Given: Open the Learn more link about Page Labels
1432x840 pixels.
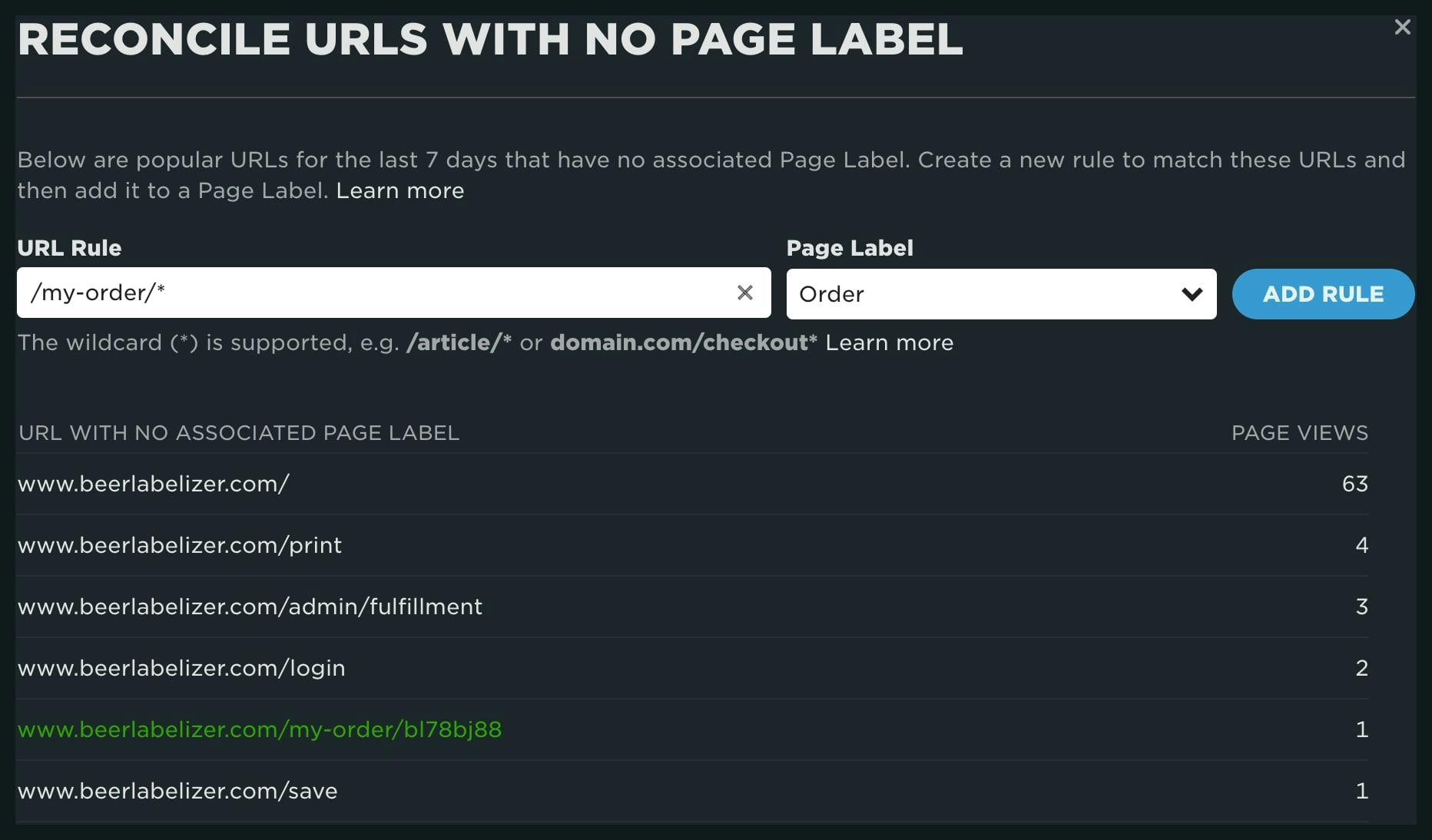Looking at the screenshot, I should (399, 190).
